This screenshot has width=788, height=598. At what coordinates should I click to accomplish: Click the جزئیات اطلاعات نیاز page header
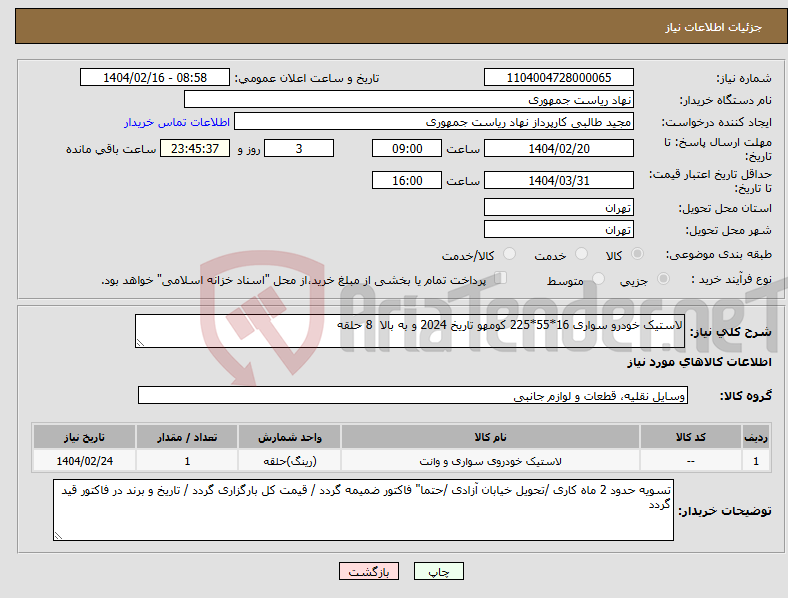[x=714, y=27]
